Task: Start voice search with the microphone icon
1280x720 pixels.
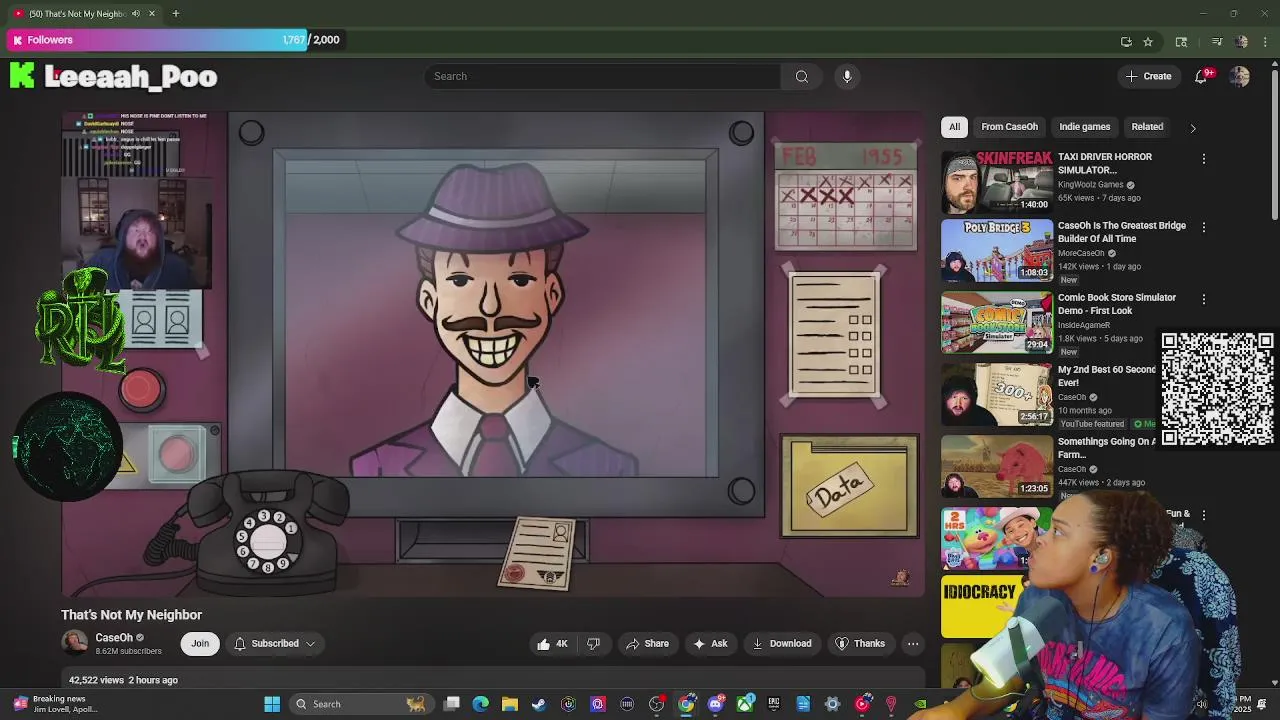Action: tap(847, 76)
